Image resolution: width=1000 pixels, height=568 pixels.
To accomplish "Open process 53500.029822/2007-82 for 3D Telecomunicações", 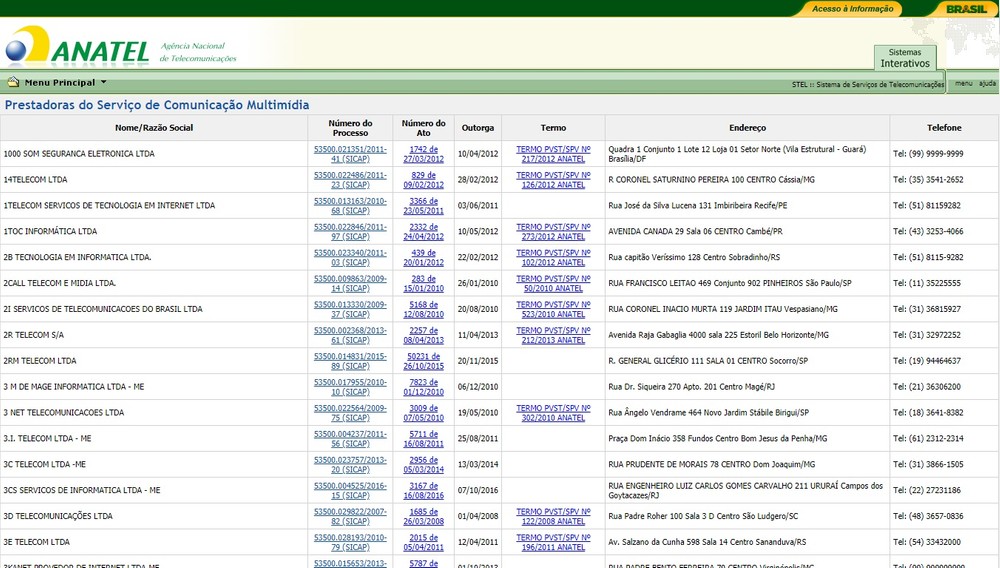I will tap(350, 516).
